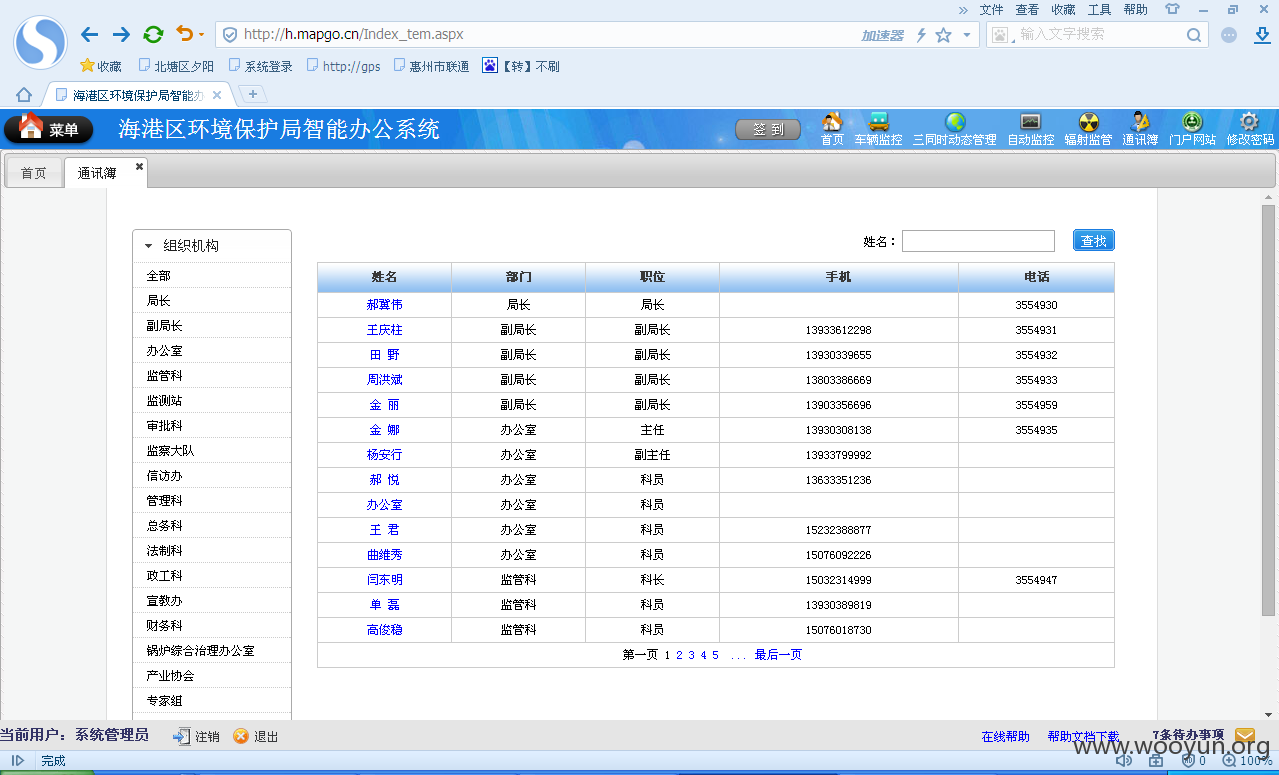Click phone number 13933612298
1279x775 pixels.
pos(838,330)
